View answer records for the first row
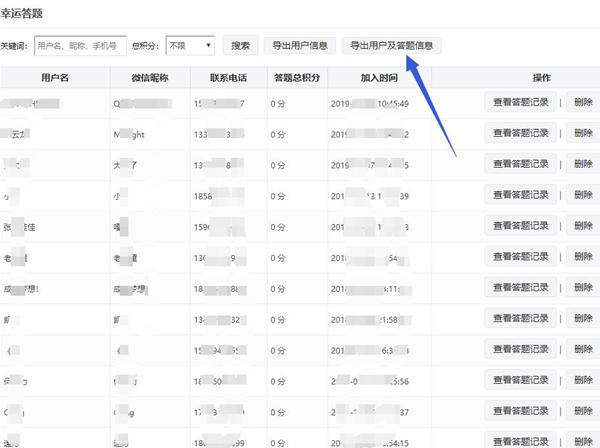The height and width of the screenshot is (448, 600). (x=520, y=102)
